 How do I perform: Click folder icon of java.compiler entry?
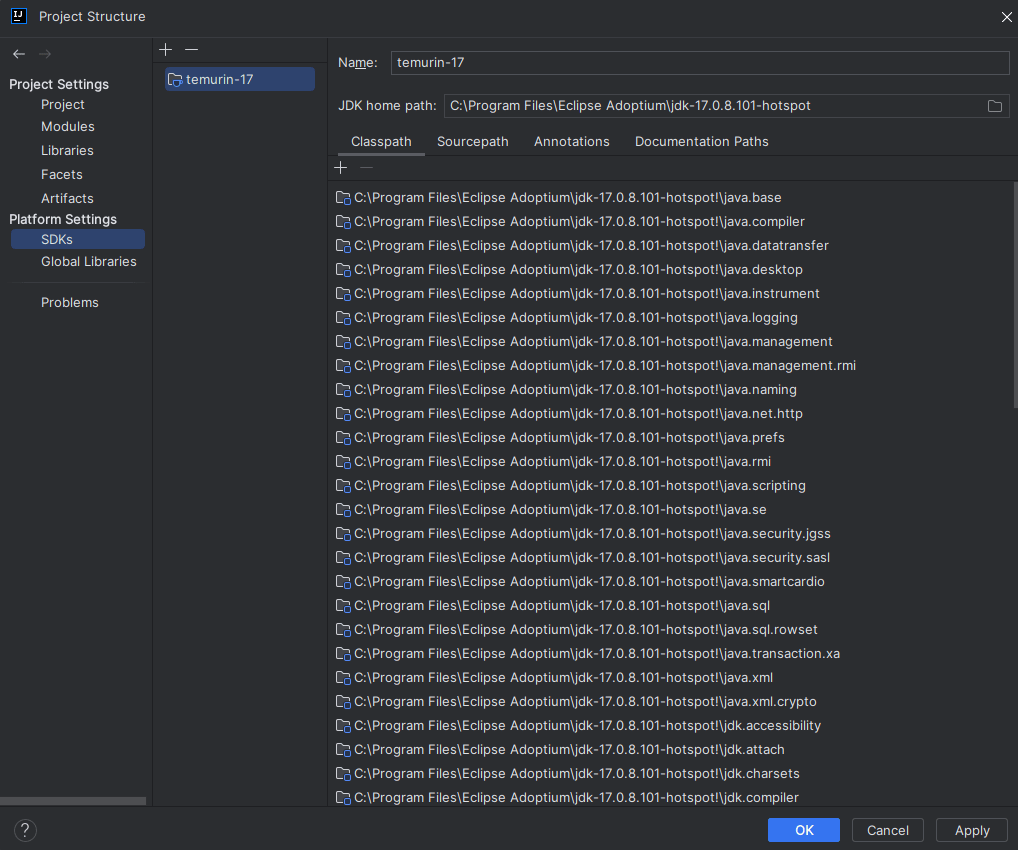[x=343, y=221]
